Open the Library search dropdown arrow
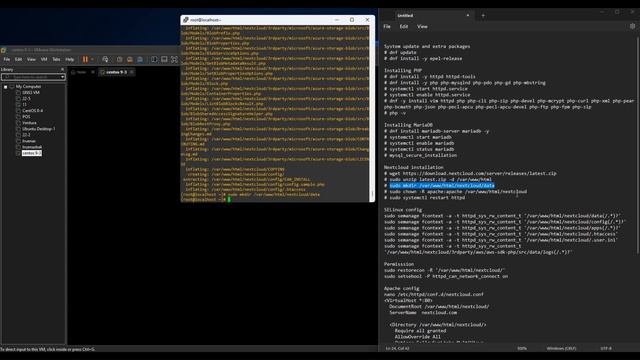Image resolution: width=640 pixels, height=360 pixels. coord(62,77)
